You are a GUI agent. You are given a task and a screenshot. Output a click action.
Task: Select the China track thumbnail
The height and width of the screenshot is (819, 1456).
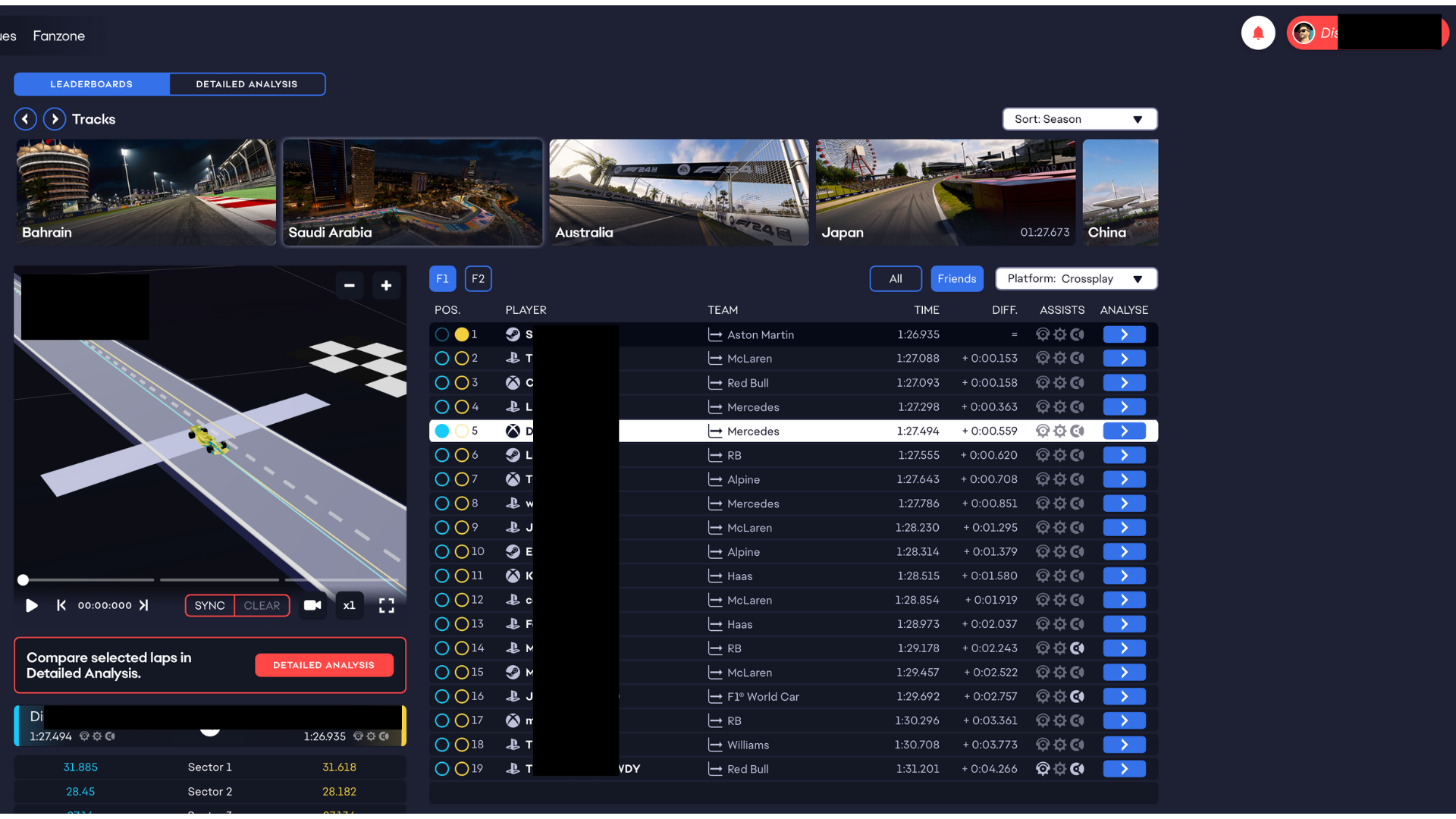pyautogui.click(x=1120, y=192)
